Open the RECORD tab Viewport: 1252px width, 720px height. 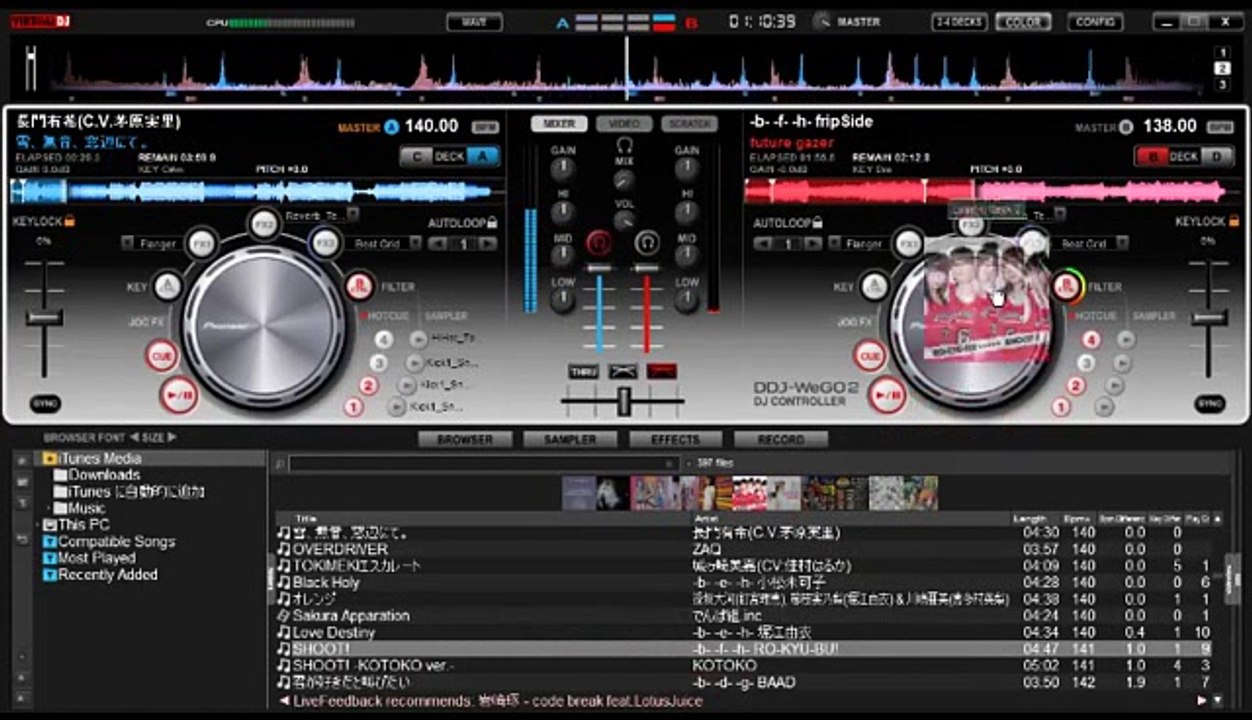(x=781, y=439)
